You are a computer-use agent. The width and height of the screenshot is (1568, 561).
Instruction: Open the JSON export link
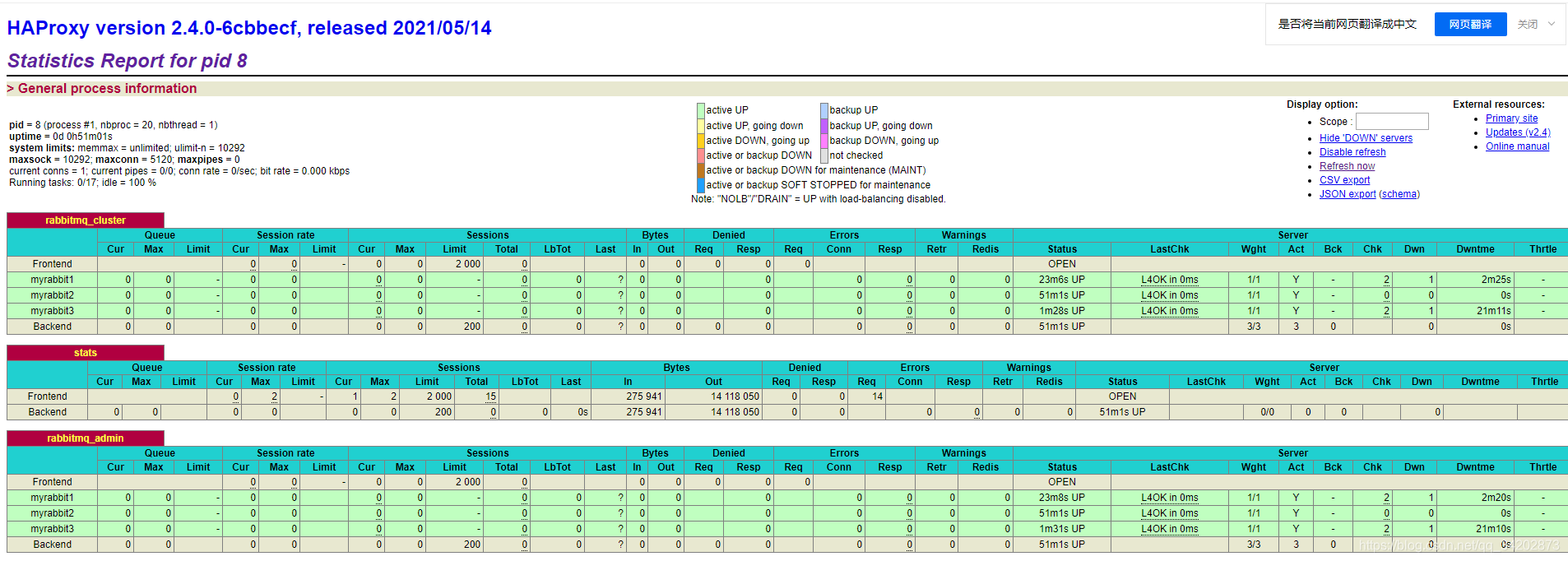(1348, 194)
